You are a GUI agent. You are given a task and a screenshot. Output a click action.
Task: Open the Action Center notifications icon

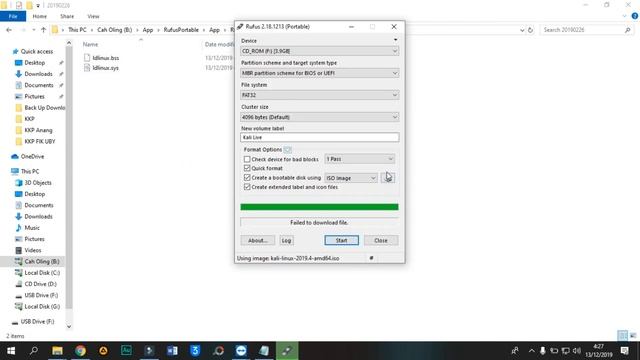pyautogui.click(x=624, y=351)
